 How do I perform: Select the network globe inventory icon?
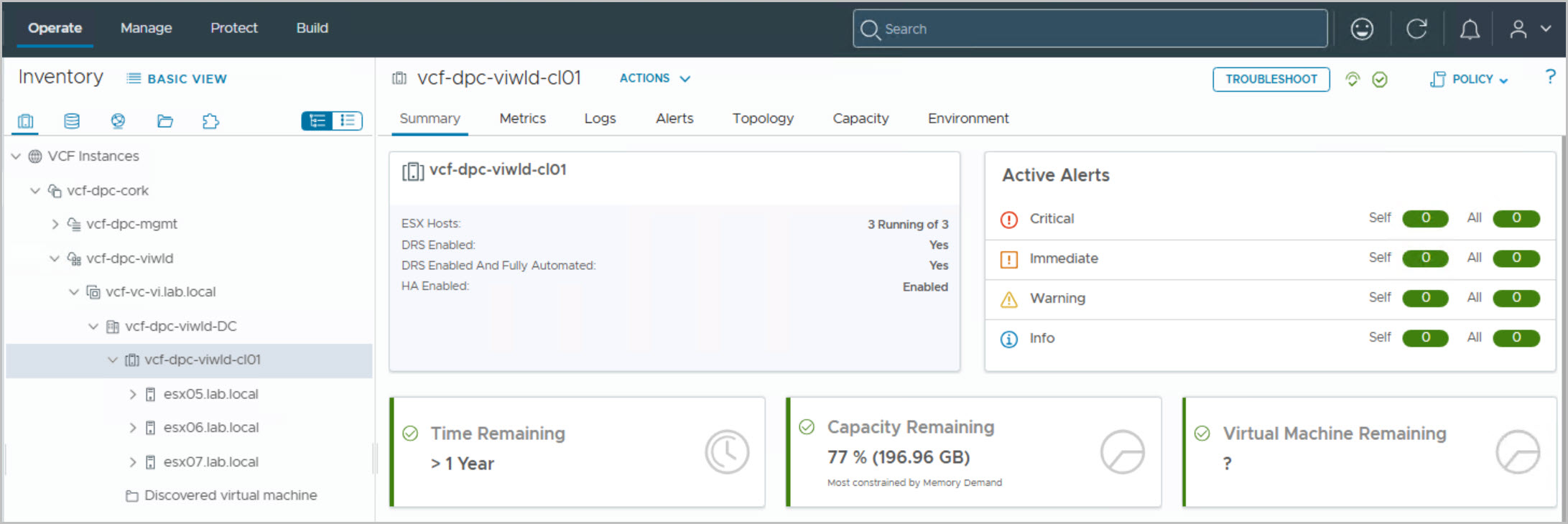118,121
